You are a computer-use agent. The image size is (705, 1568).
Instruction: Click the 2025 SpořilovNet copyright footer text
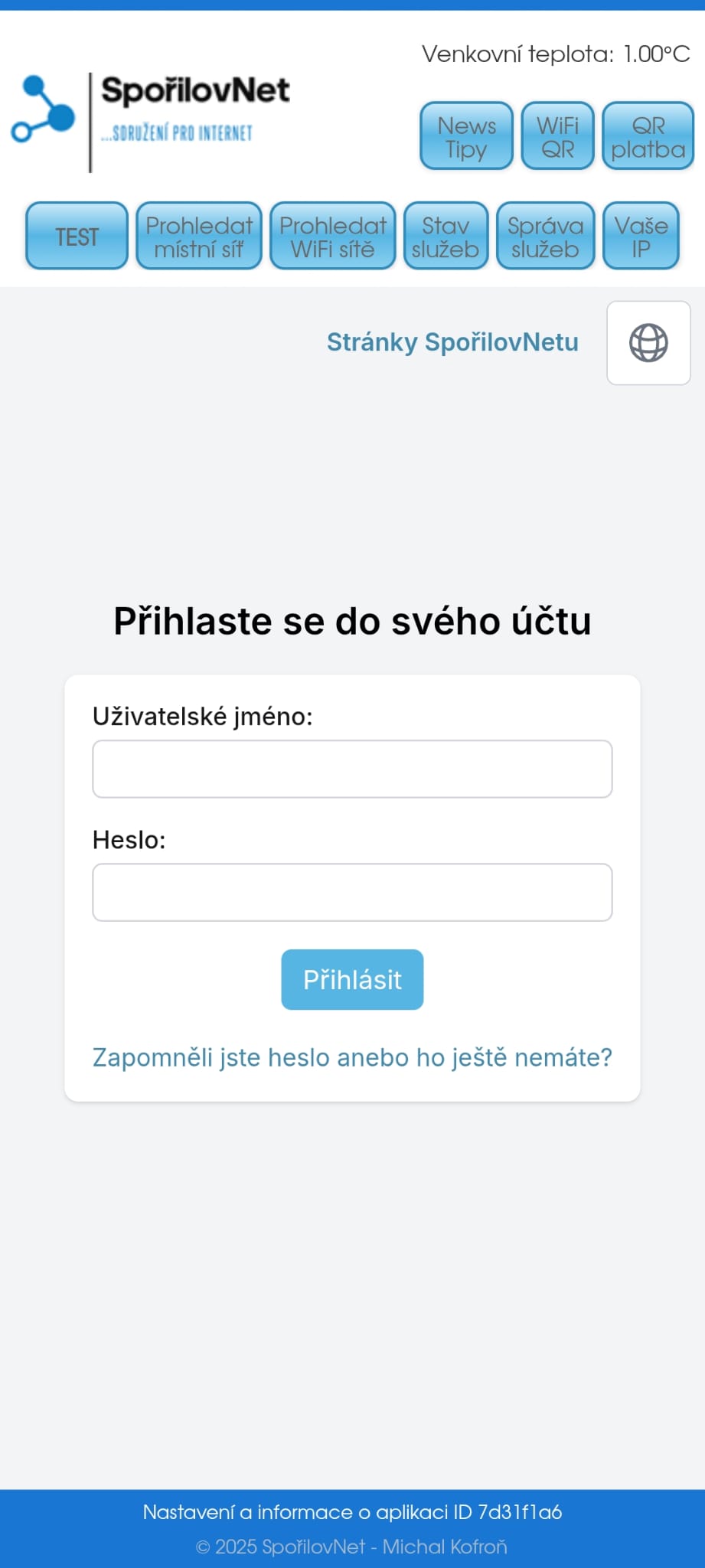[352, 1547]
